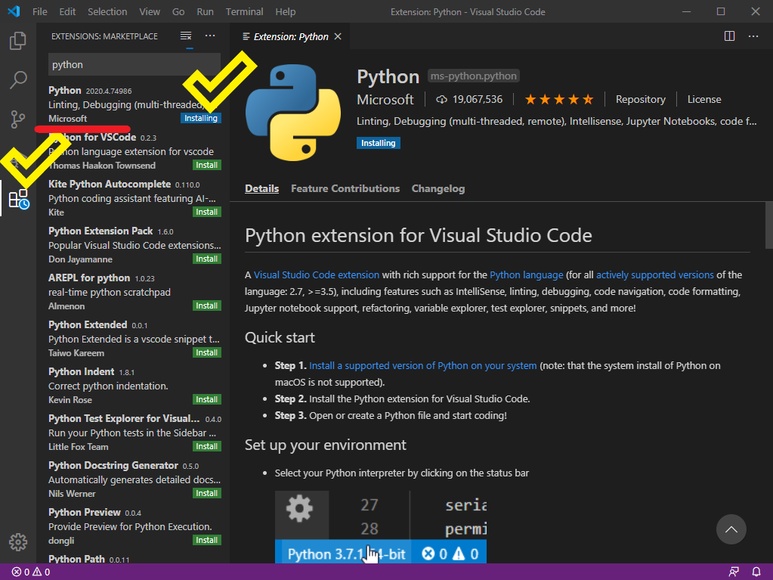Open the Explorer view in activity bar
The width and height of the screenshot is (773, 580).
pos(18,40)
